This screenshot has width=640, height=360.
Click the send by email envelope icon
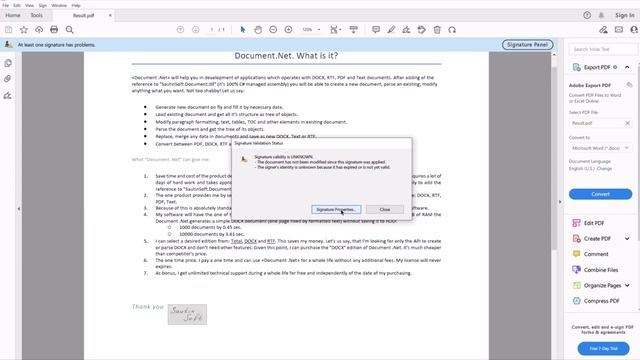point(619,30)
